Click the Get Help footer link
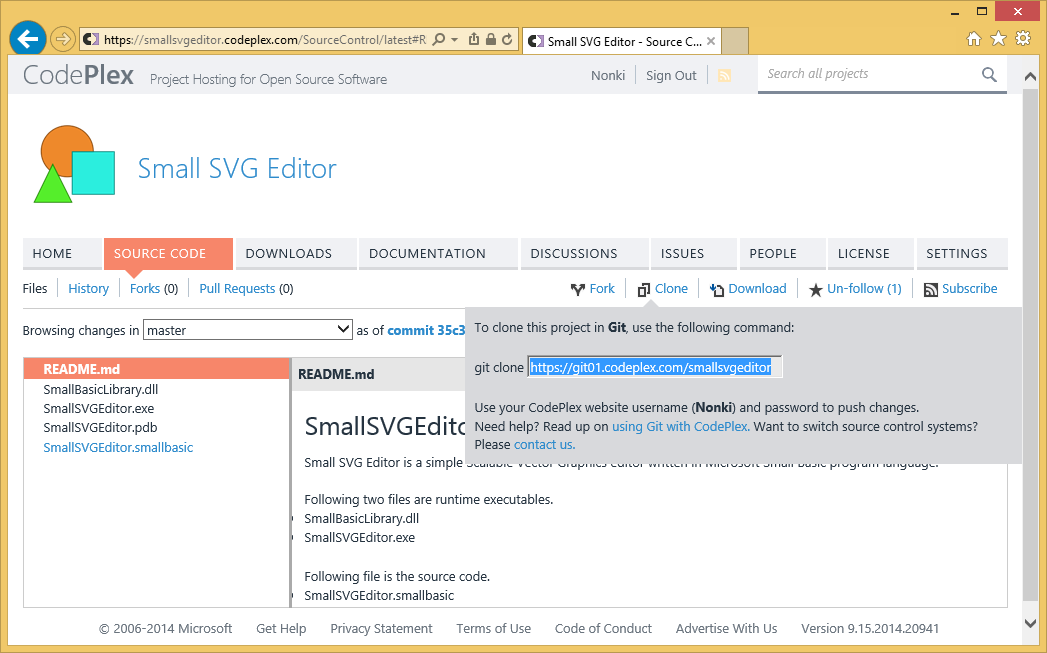1047x653 pixels. (x=281, y=628)
